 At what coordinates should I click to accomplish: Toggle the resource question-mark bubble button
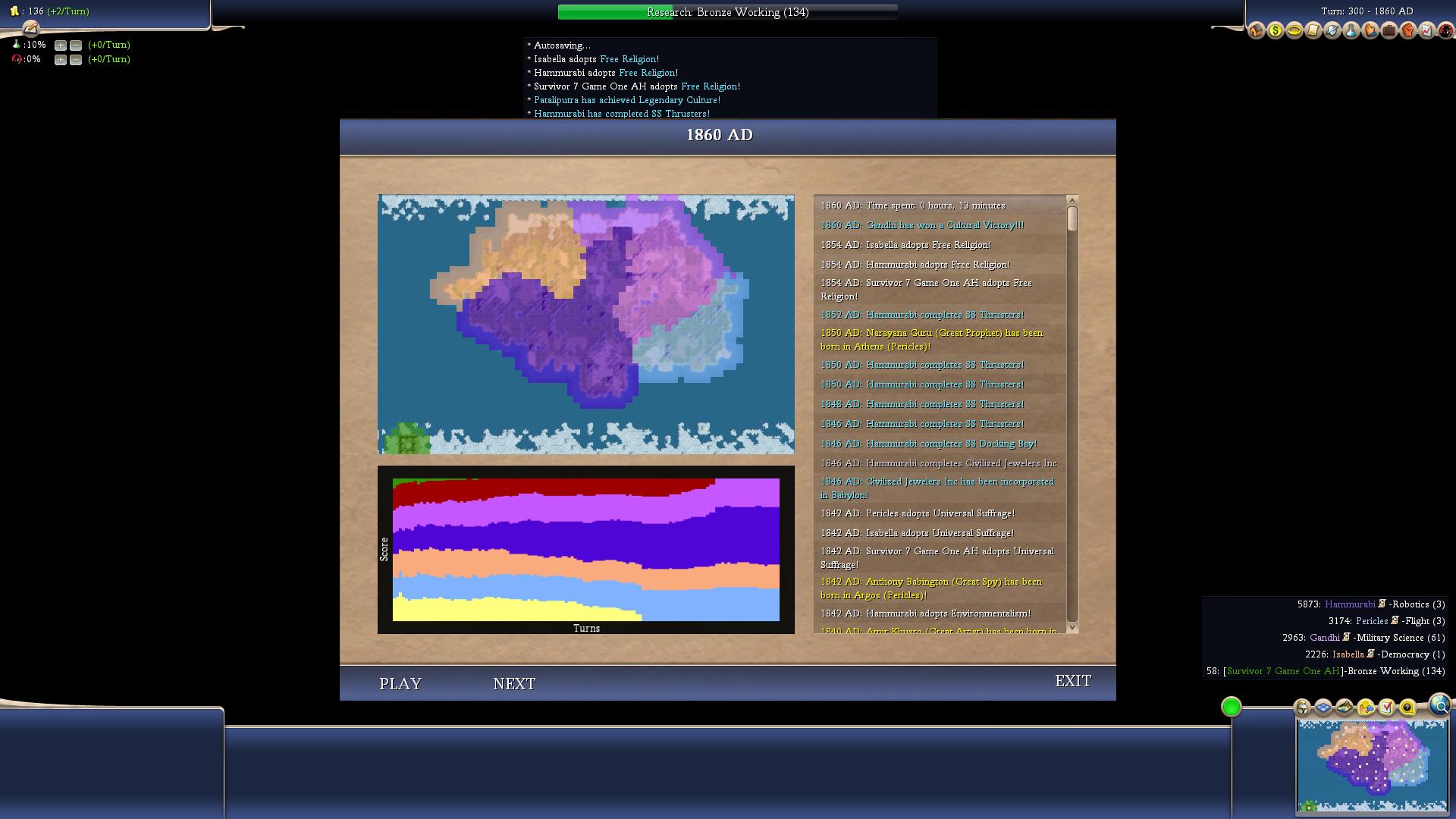click(1407, 708)
